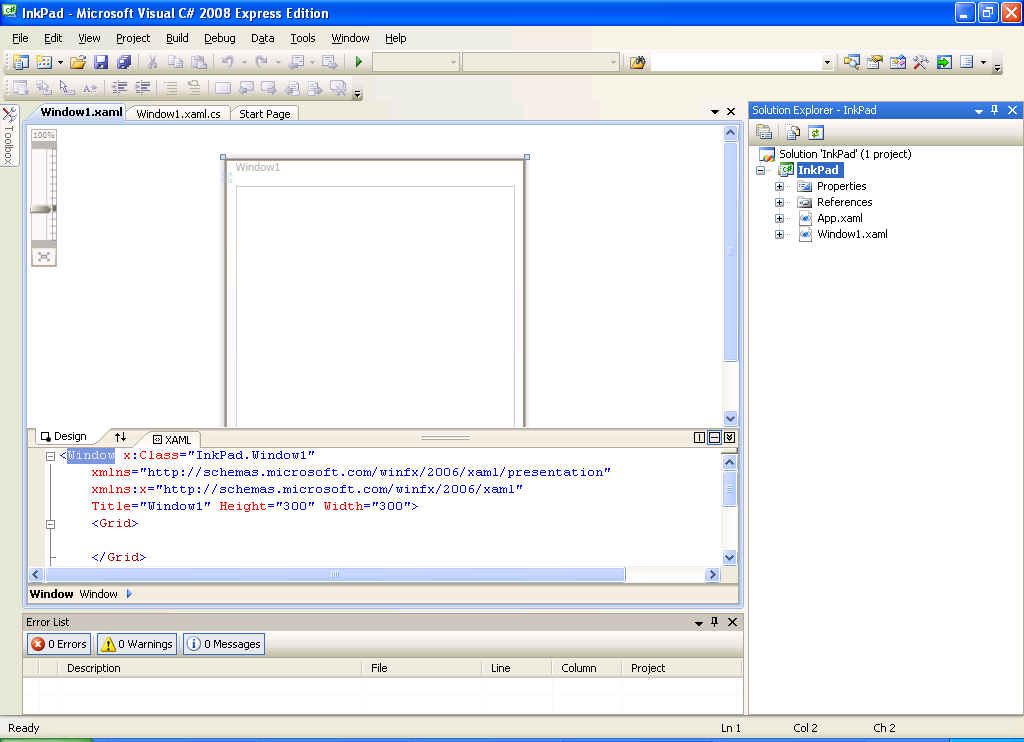Click the Start Page green arrow icon
Viewport: 1024px width, 742px height.
pyautogui.click(x=944, y=62)
